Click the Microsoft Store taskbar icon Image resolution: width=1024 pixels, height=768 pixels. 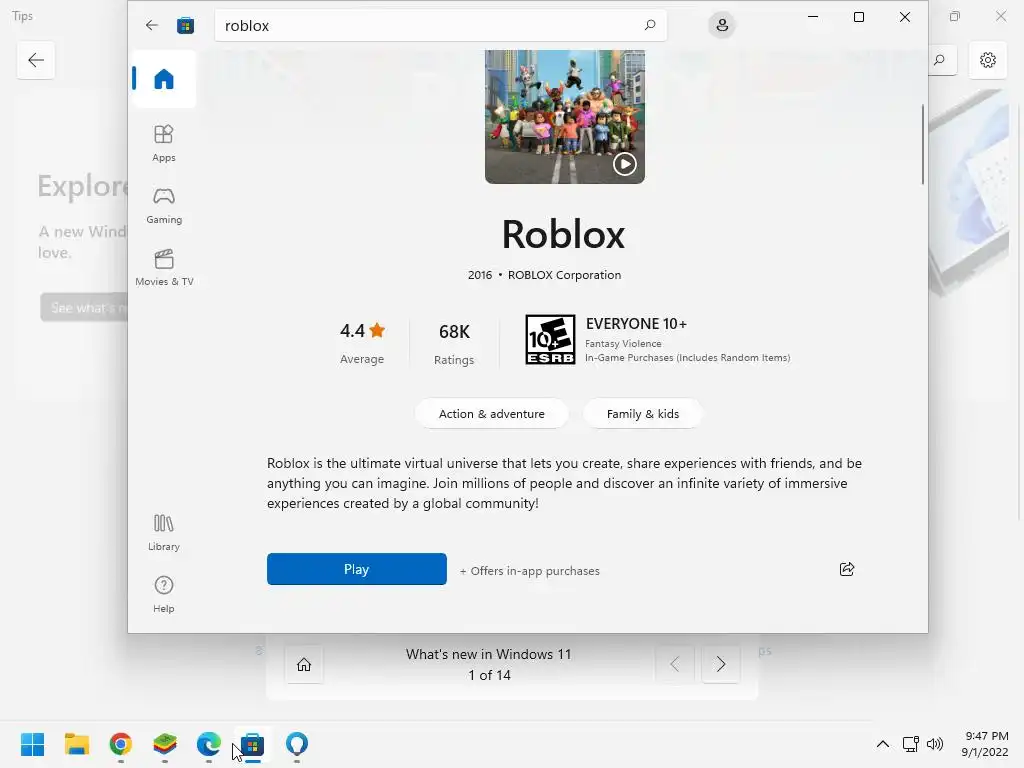tap(253, 744)
